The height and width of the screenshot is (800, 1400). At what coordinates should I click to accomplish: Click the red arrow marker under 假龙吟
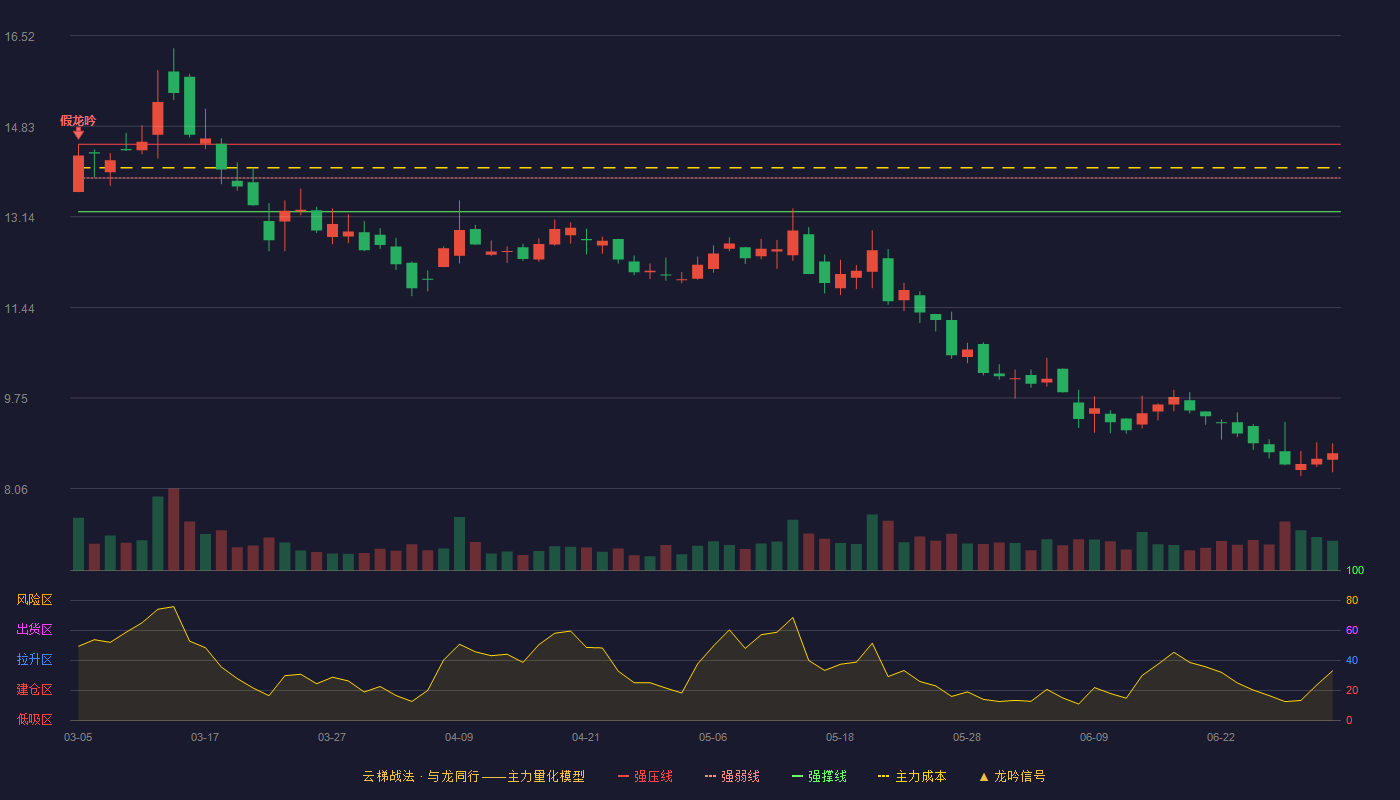point(78,133)
